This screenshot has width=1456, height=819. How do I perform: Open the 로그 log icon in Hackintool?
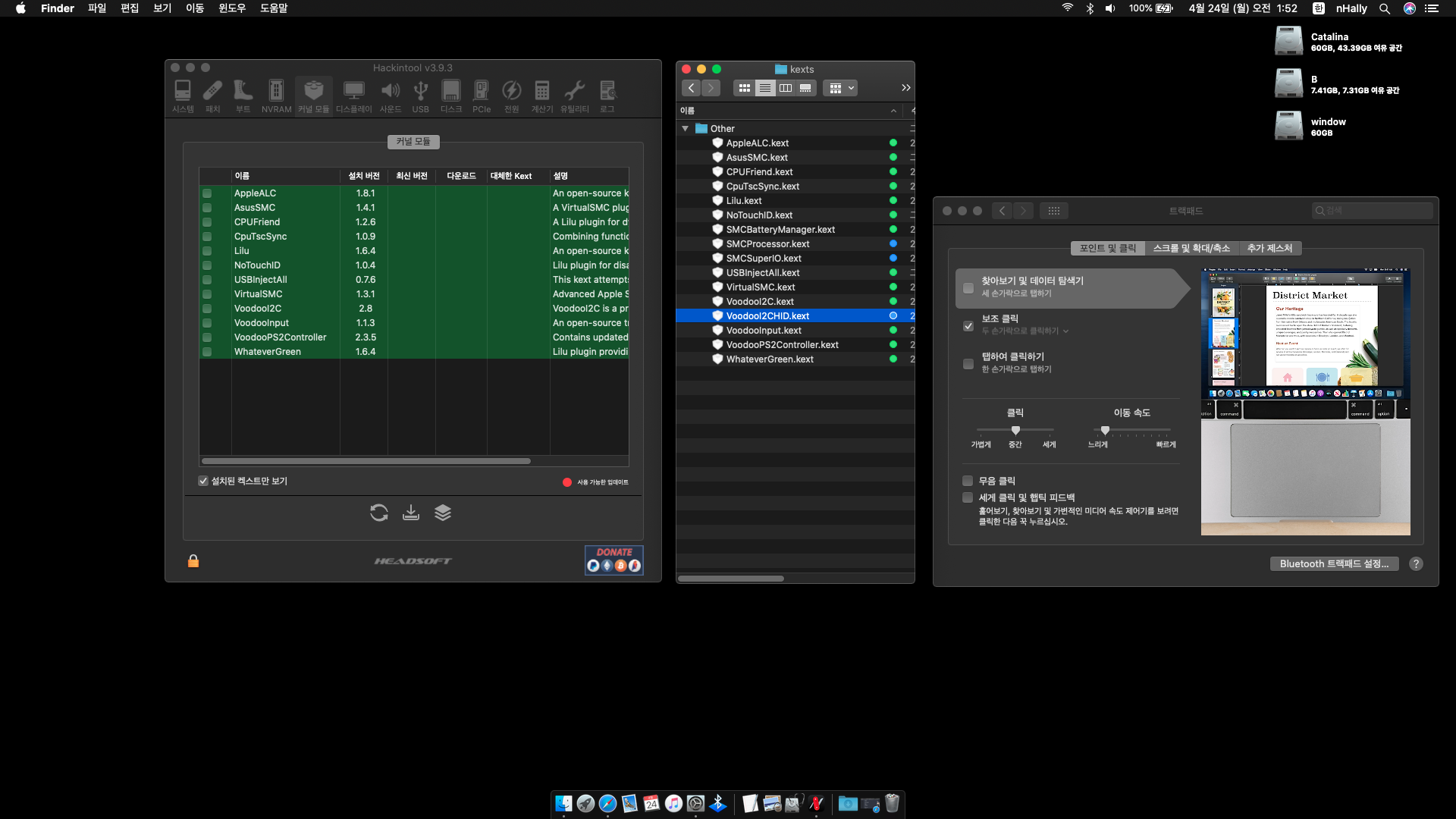[607, 96]
